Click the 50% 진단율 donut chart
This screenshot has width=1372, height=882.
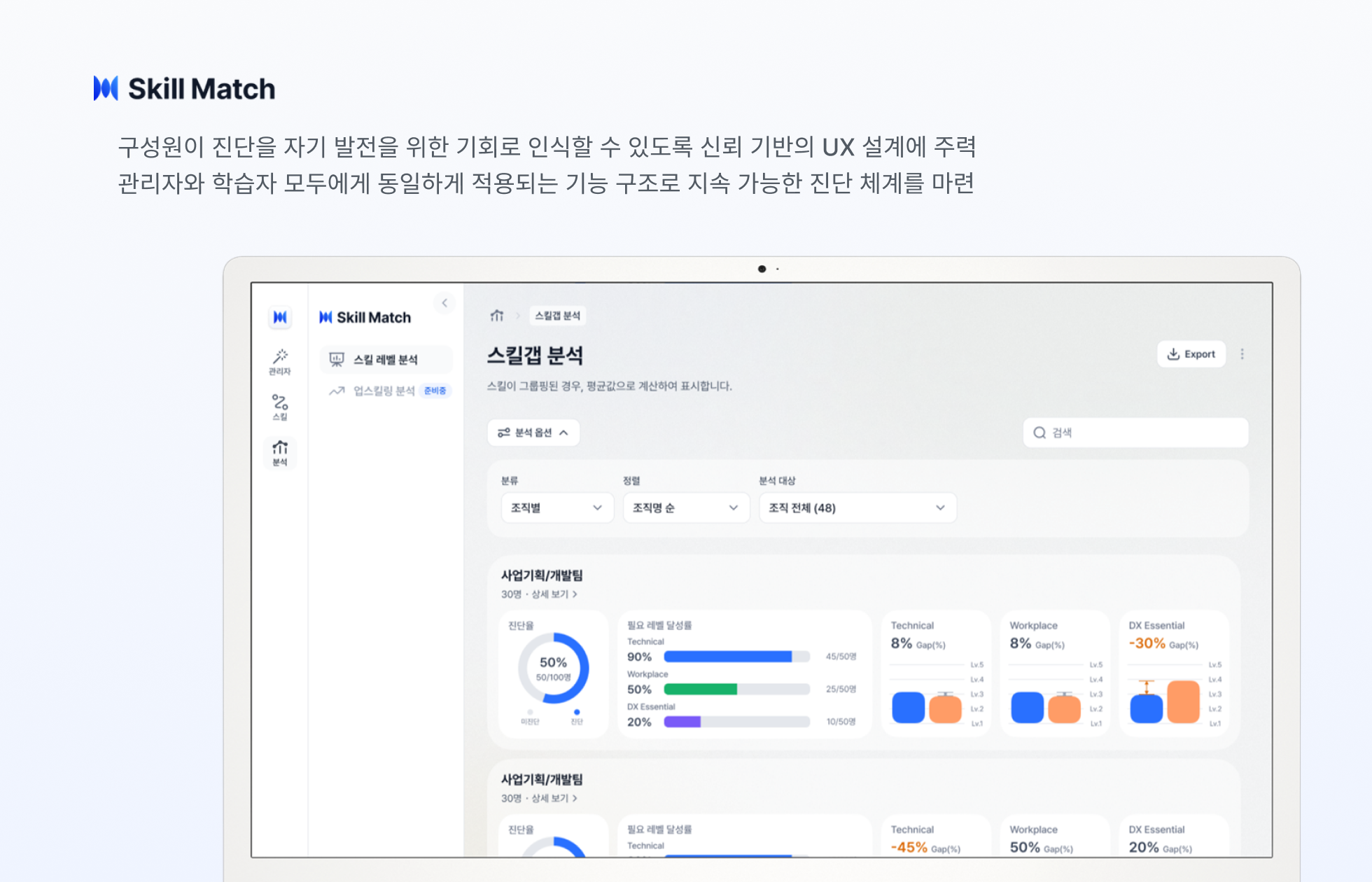pyautogui.click(x=554, y=668)
